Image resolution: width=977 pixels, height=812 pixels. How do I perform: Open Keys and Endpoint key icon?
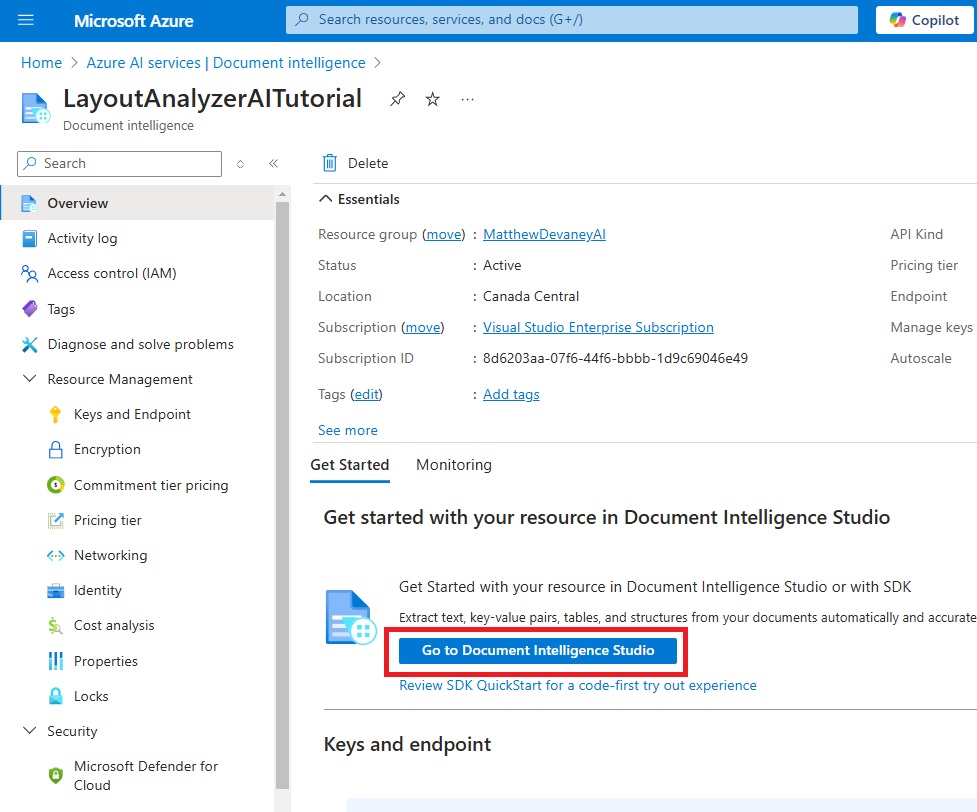55,414
